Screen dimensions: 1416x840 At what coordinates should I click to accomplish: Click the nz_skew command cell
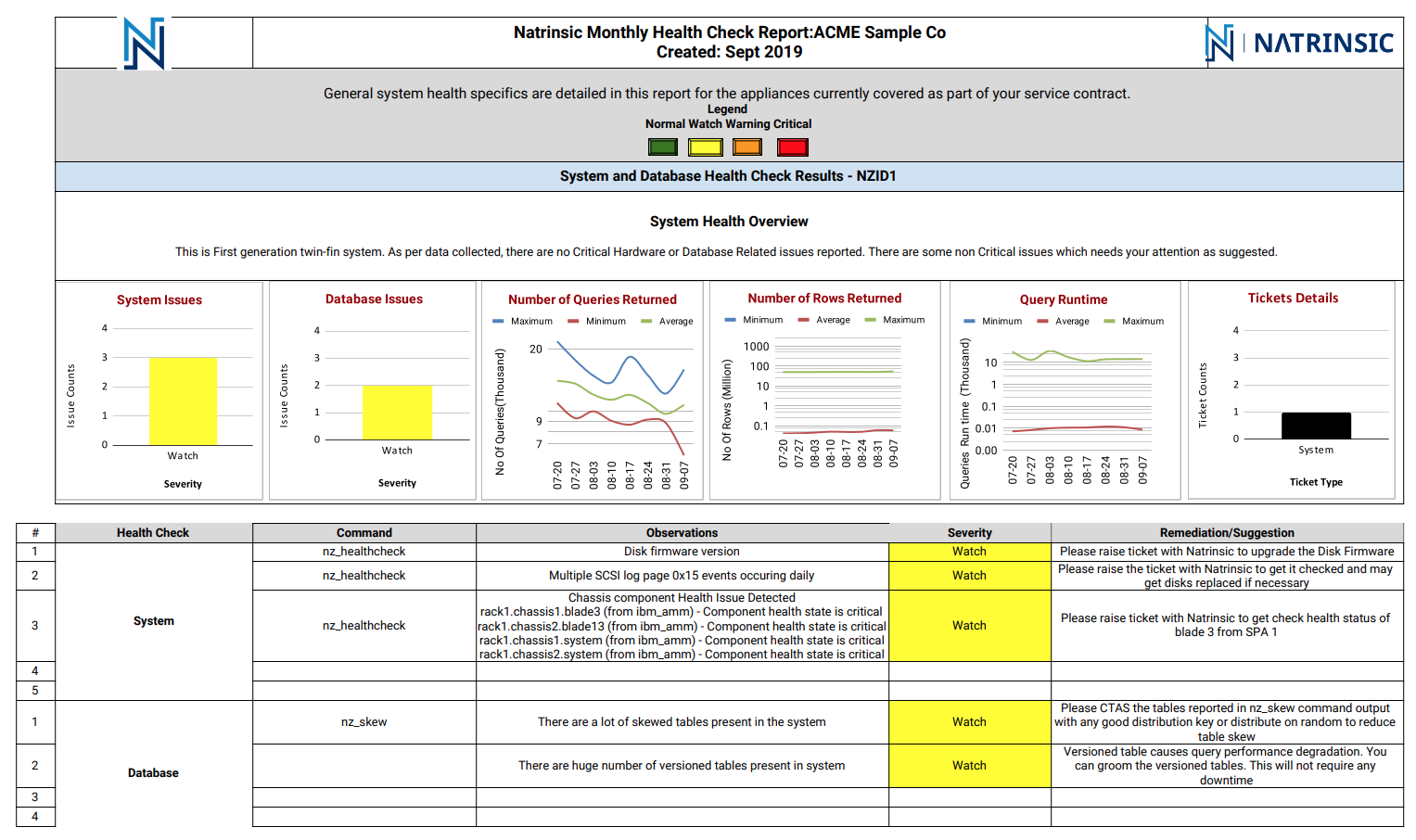coord(364,722)
